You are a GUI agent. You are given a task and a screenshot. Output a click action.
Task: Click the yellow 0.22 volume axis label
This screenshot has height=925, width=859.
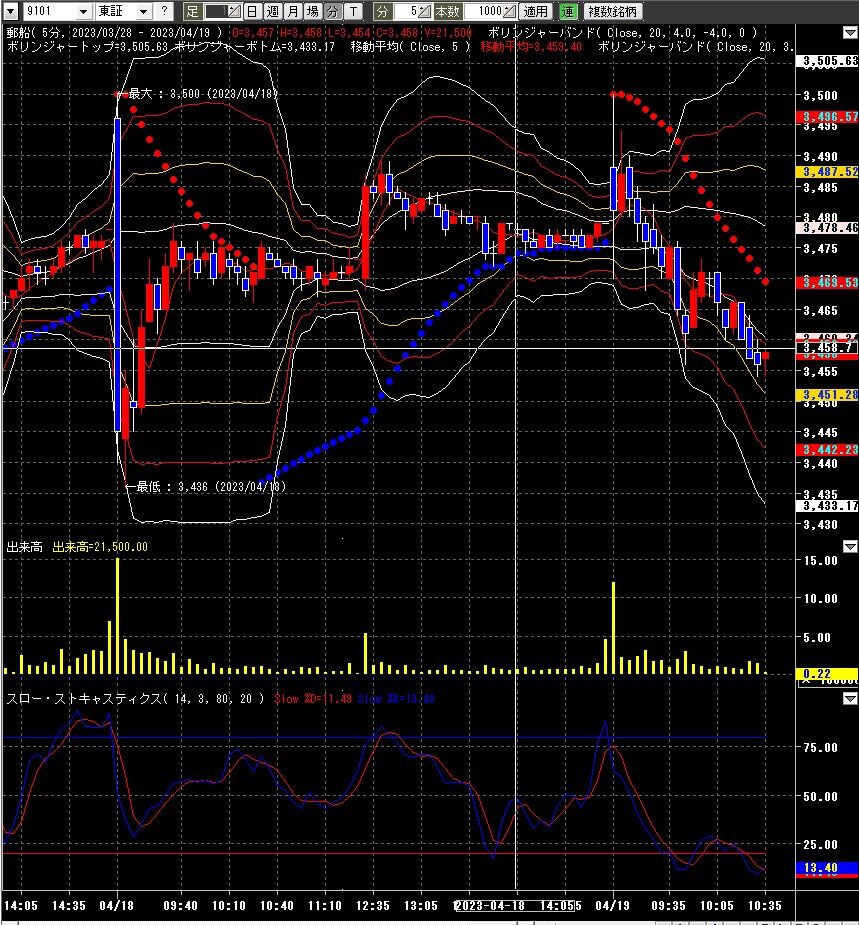pyautogui.click(x=829, y=674)
